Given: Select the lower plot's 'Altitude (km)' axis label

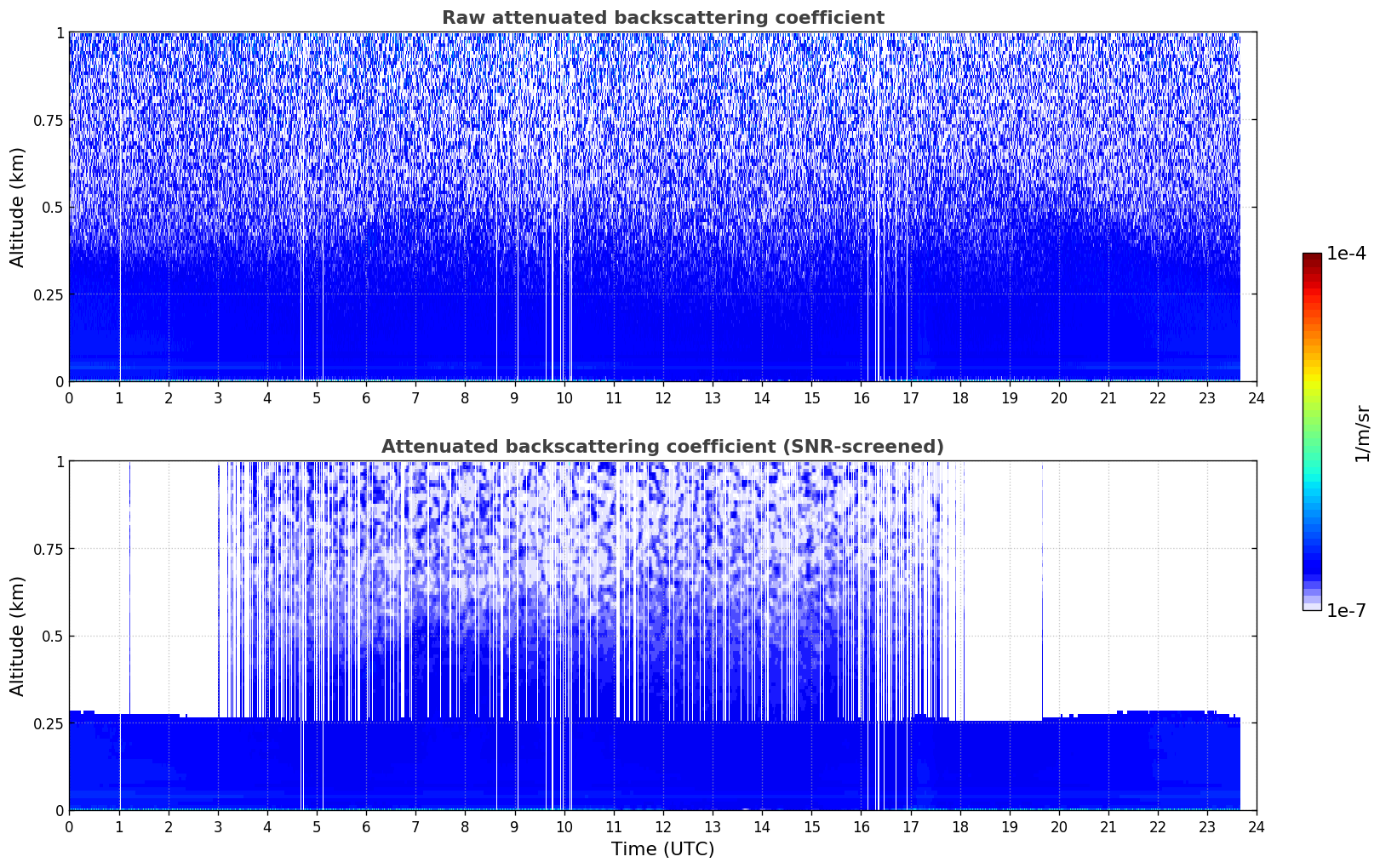Looking at the screenshot, I should (x=18, y=636).
